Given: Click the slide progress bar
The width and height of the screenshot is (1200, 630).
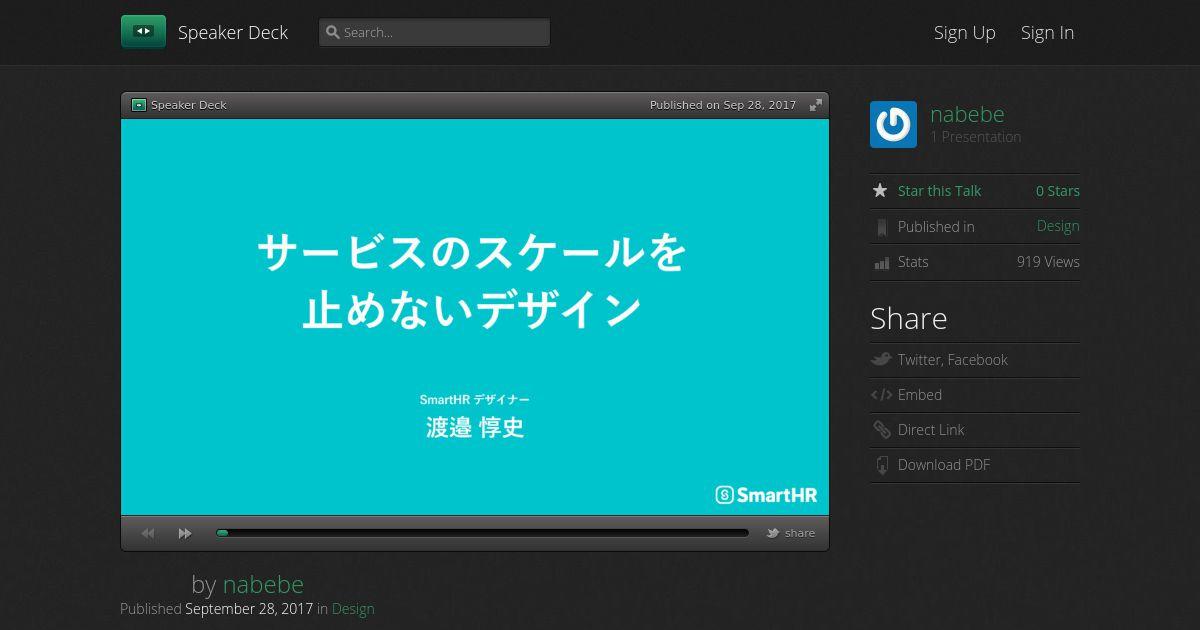Looking at the screenshot, I should click(482, 533).
